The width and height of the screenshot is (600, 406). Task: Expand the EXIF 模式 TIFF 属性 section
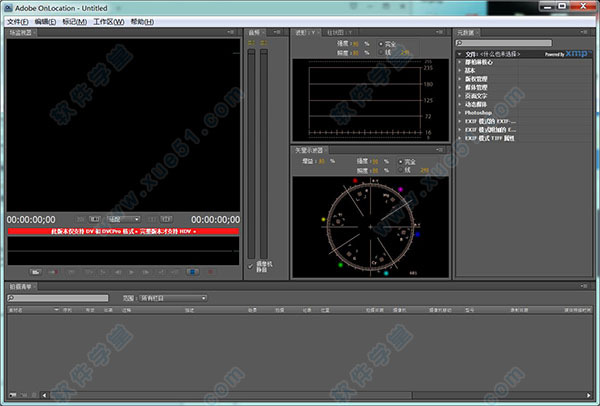click(460, 138)
